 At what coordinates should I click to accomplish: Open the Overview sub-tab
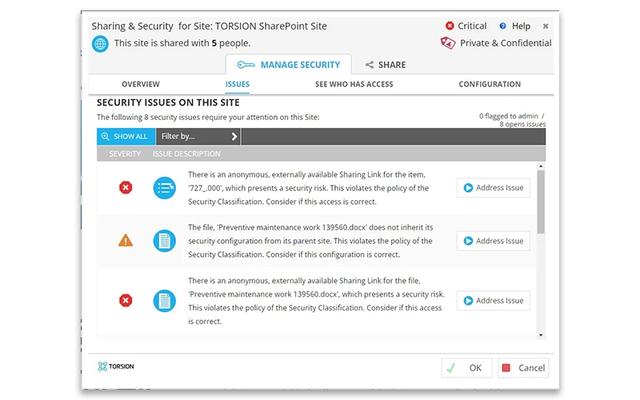coord(140,85)
